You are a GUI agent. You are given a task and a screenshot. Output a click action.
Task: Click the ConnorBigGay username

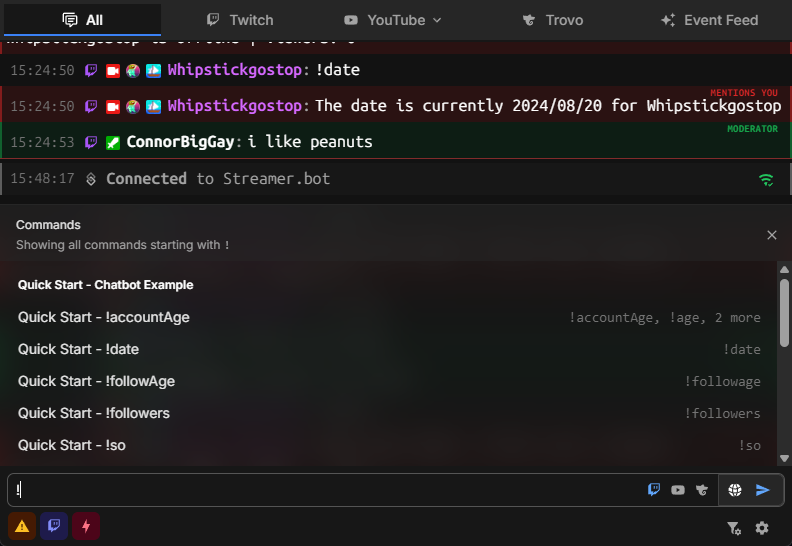click(x=180, y=142)
